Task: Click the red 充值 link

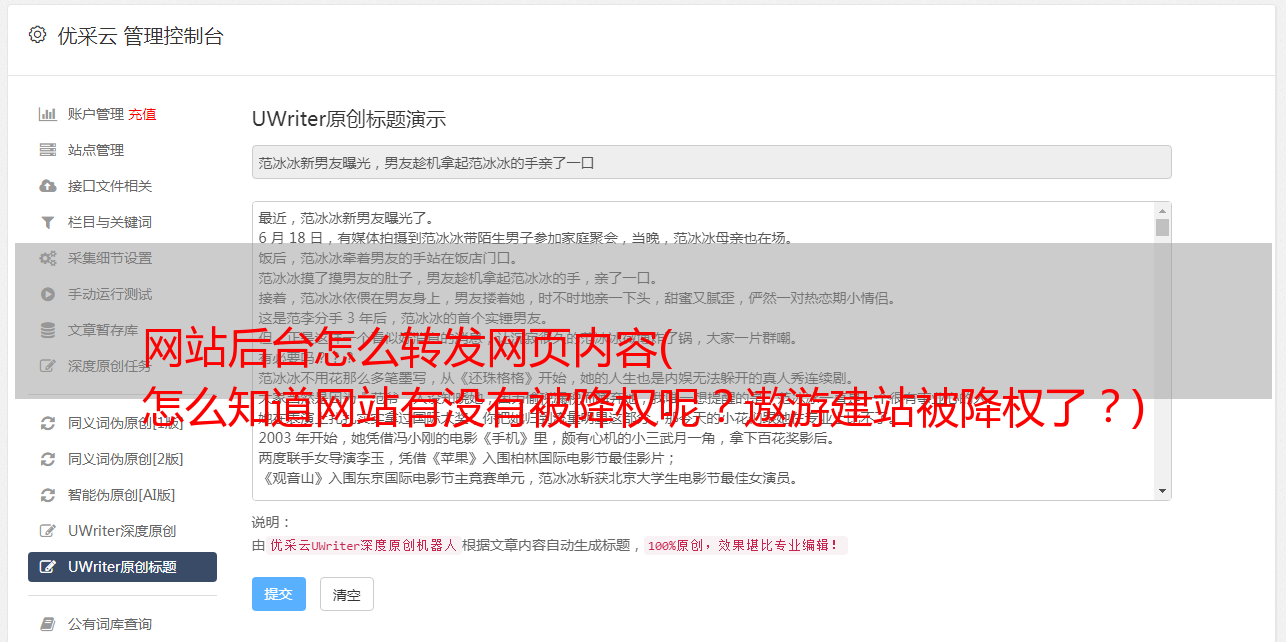Action: point(142,114)
